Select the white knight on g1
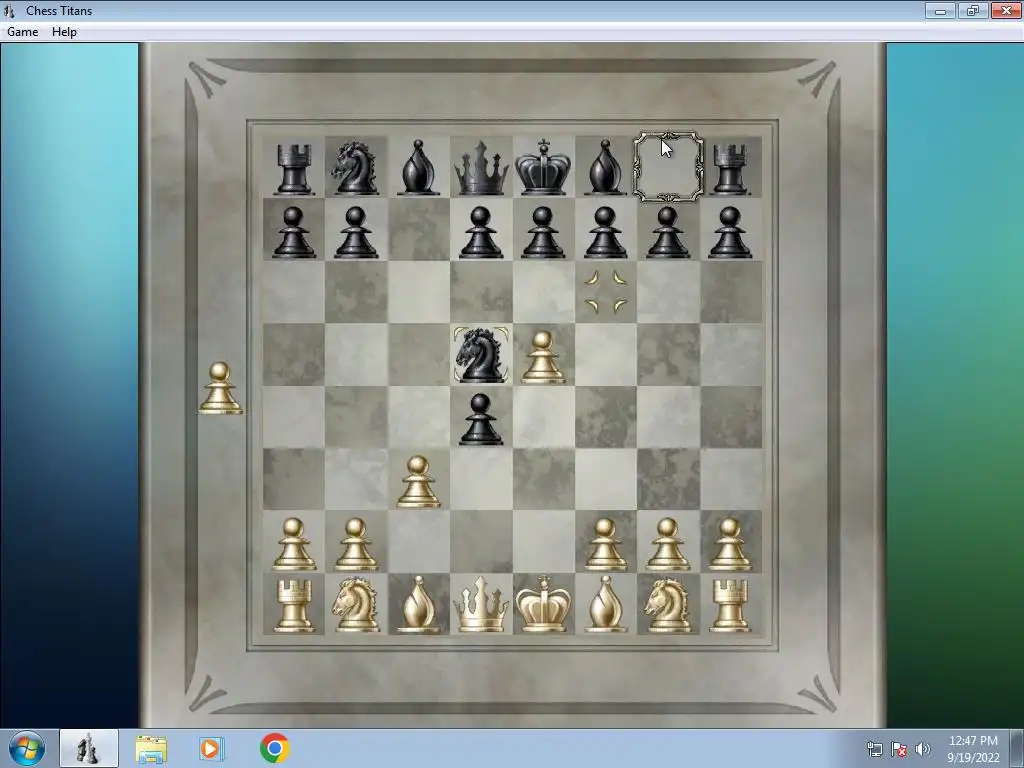The height and width of the screenshot is (768, 1024). point(667,605)
